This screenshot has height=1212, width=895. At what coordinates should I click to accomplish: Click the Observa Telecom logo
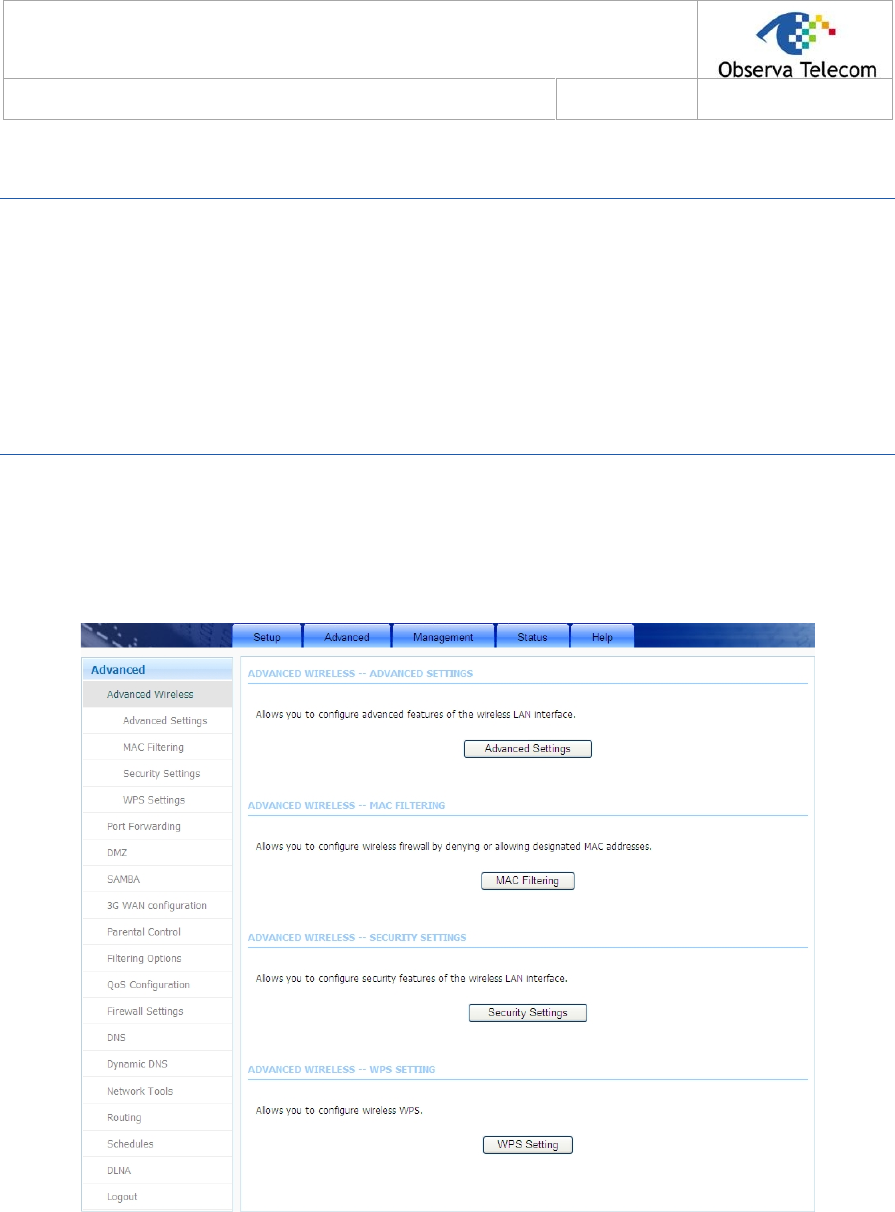point(797,43)
